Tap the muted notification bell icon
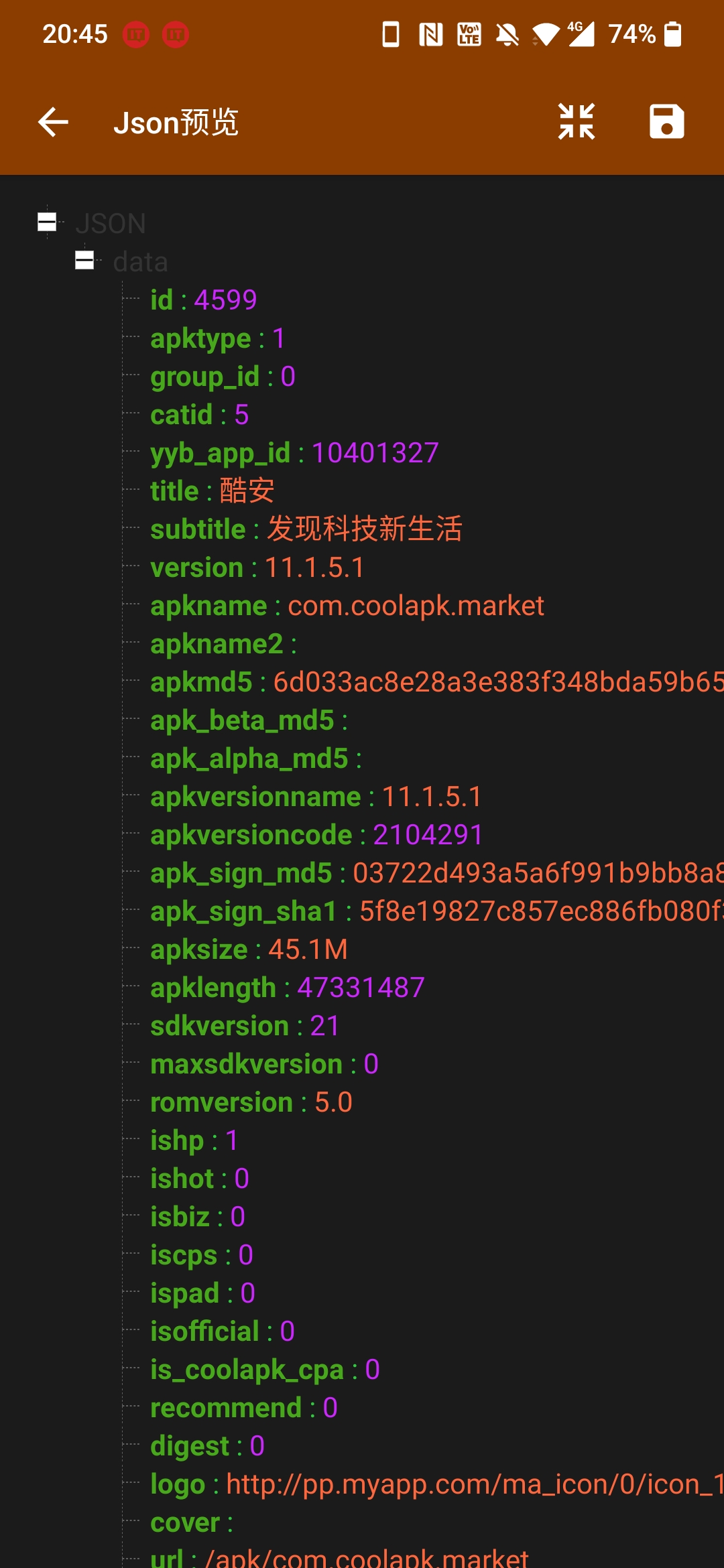This screenshot has width=724, height=1568. click(x=507, y=34)
